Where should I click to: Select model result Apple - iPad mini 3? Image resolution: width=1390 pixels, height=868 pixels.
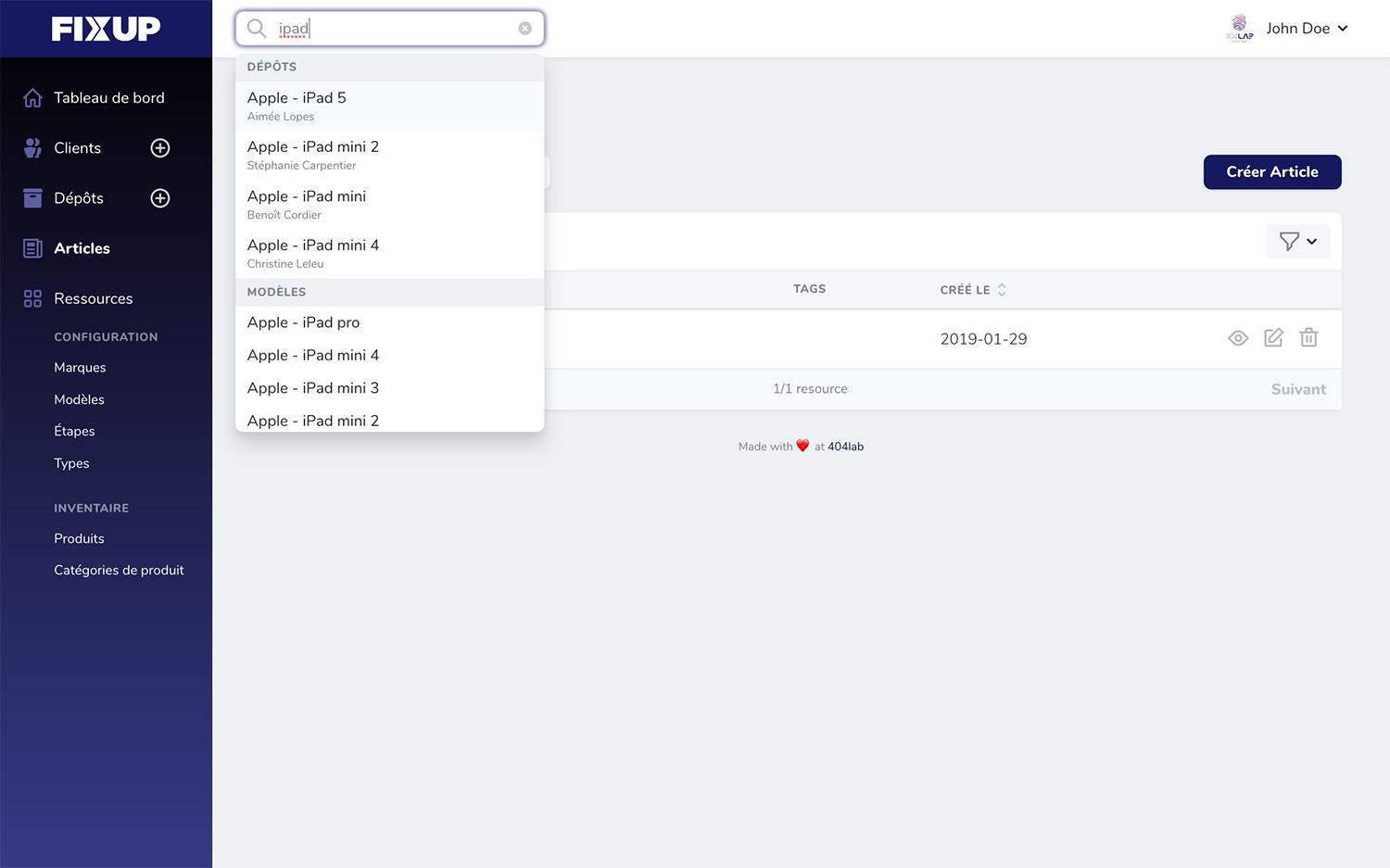[390, 388]
